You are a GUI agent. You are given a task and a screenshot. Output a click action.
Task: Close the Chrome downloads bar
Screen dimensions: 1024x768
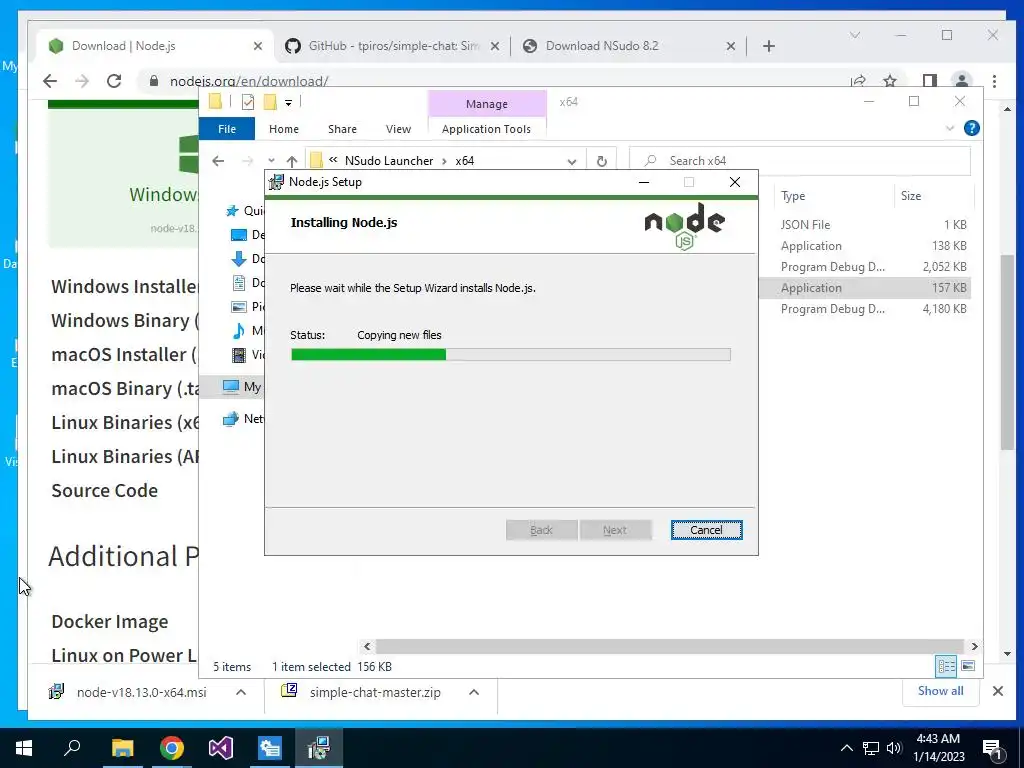click(x=997, y=691)
